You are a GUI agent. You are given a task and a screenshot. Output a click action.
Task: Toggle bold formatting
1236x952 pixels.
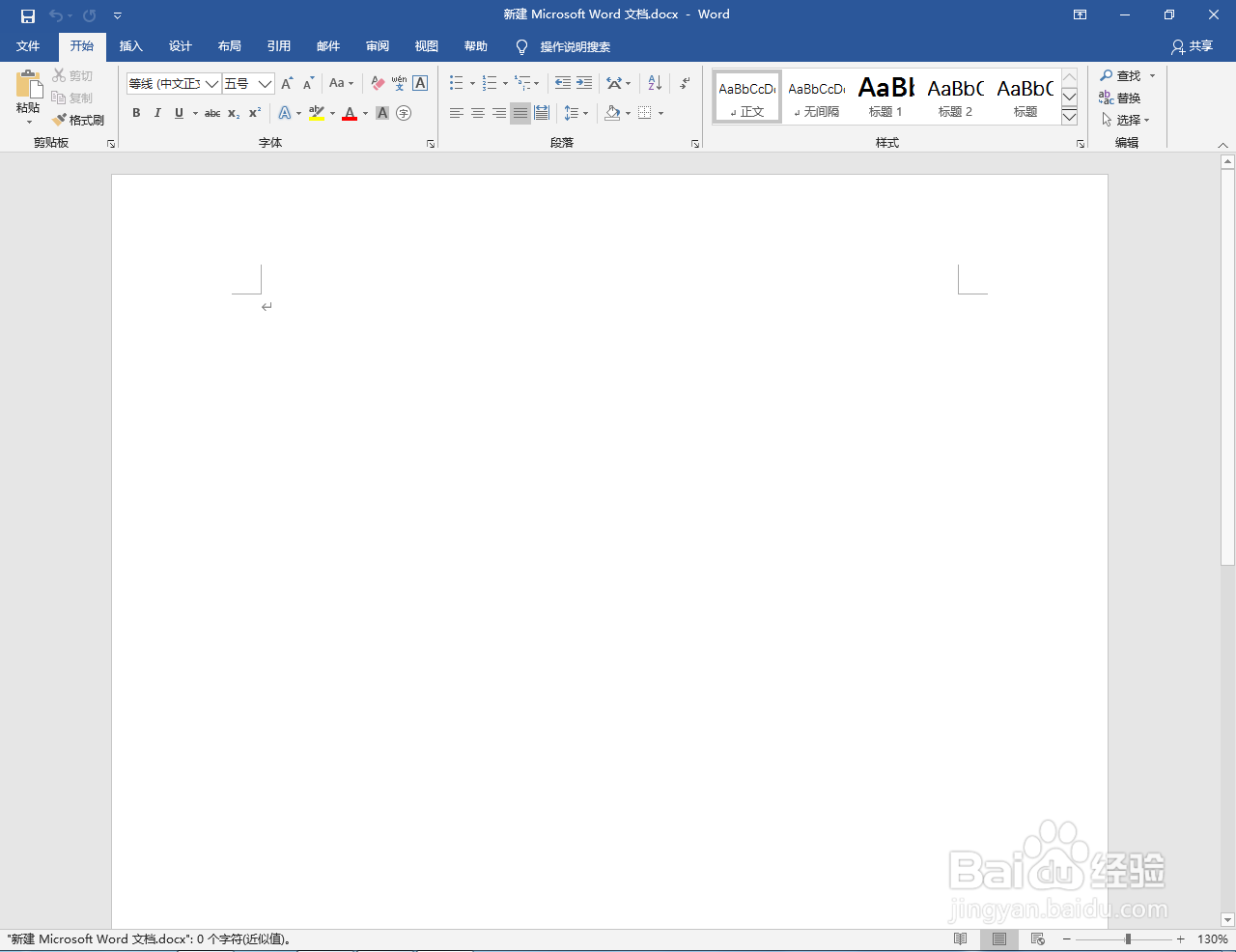pyautogui.click(x=136, y=113)
